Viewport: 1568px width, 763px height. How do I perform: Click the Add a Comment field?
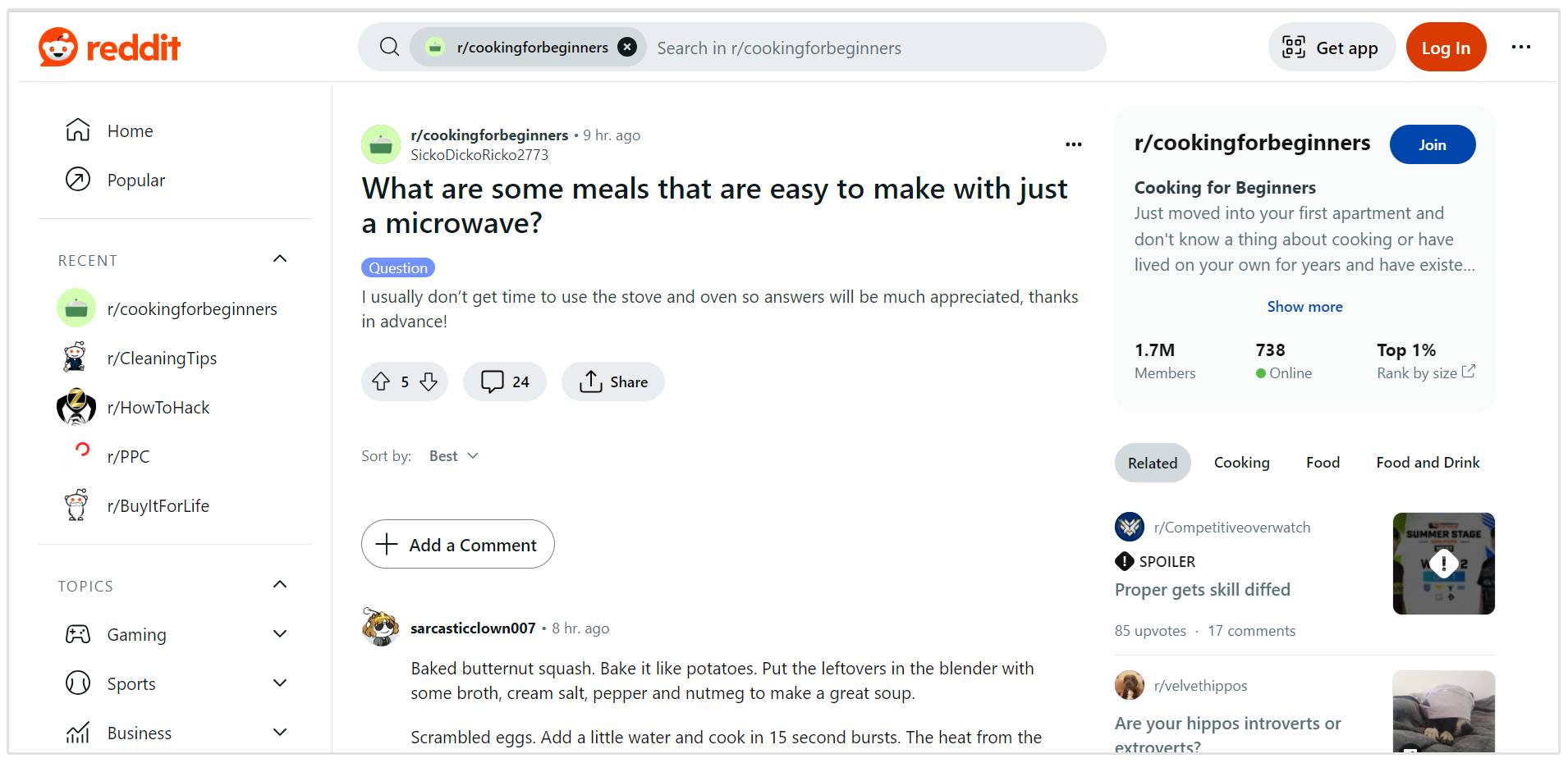457,544
